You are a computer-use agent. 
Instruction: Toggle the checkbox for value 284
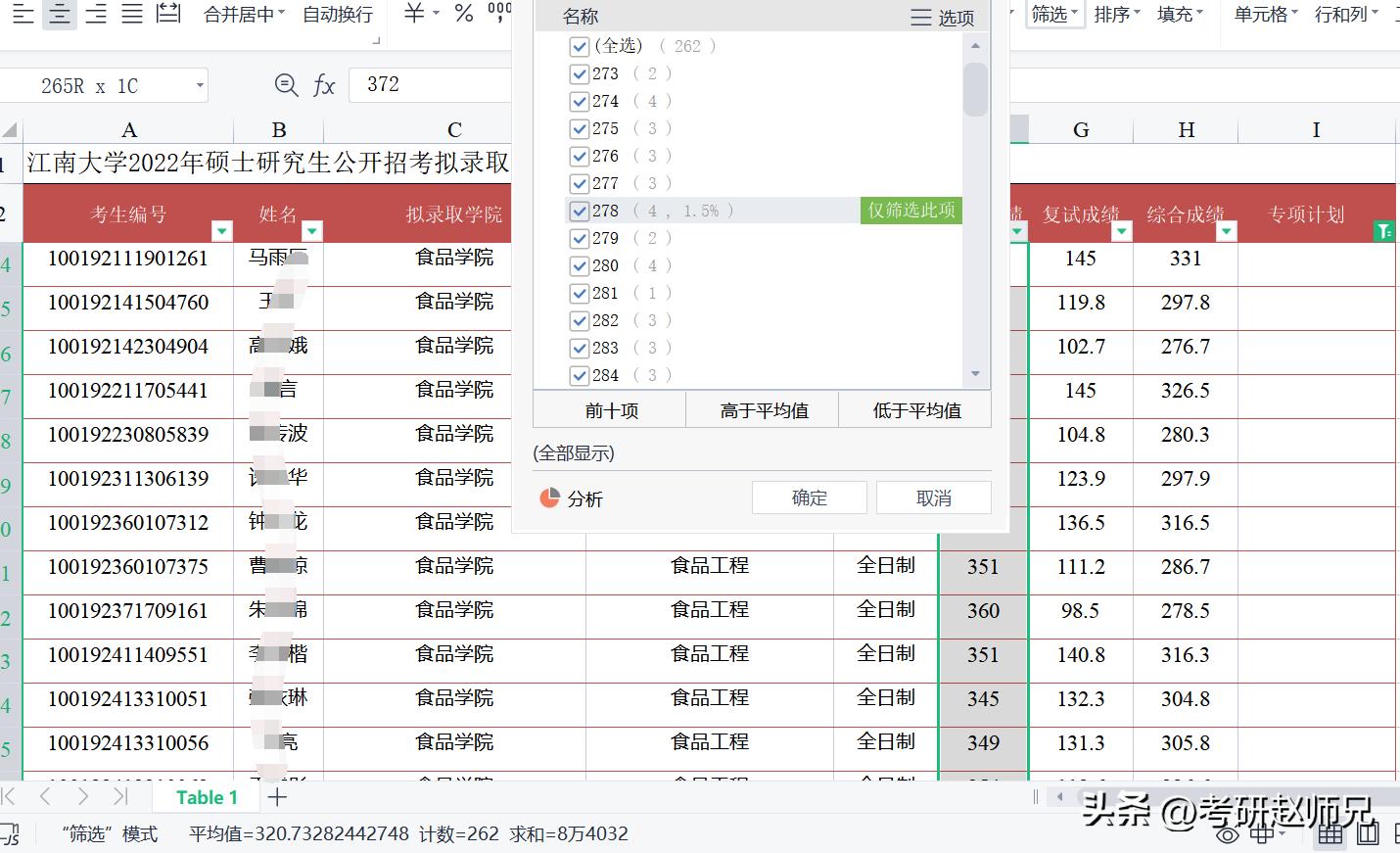579,375
